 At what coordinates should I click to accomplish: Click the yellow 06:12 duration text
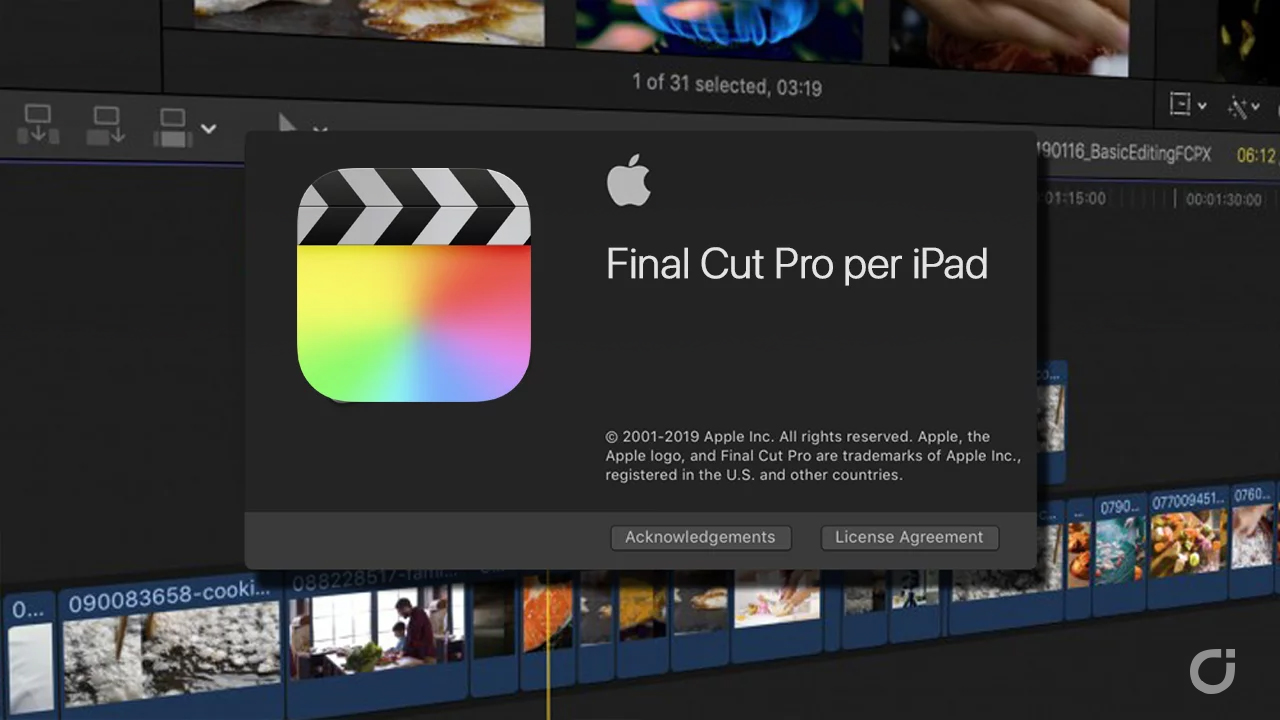(1257, 156)
